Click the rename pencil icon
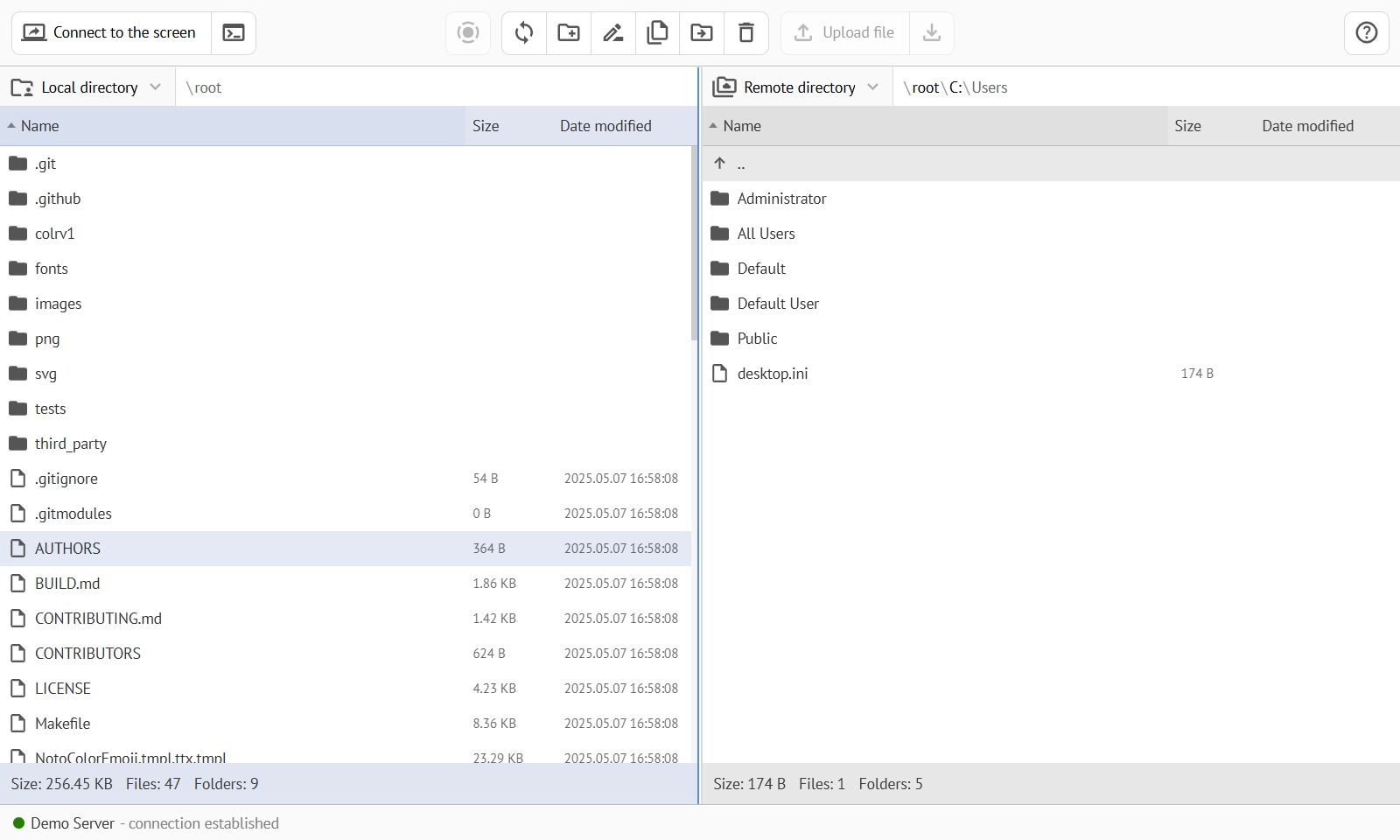Screen dimensions: 1400x840 tap(613, 33)
